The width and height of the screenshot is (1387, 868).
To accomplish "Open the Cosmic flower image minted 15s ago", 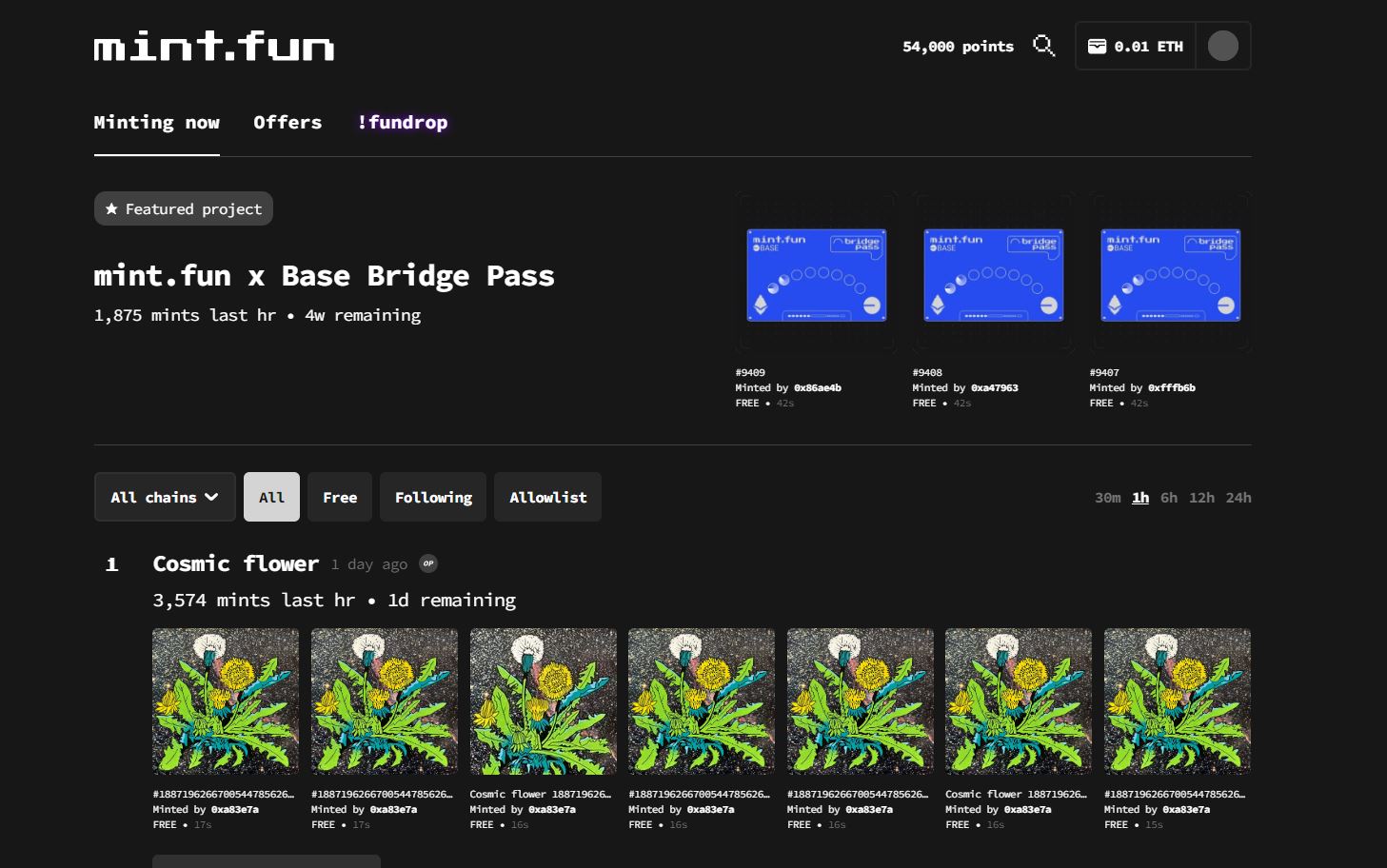I will pos(1178,701).
